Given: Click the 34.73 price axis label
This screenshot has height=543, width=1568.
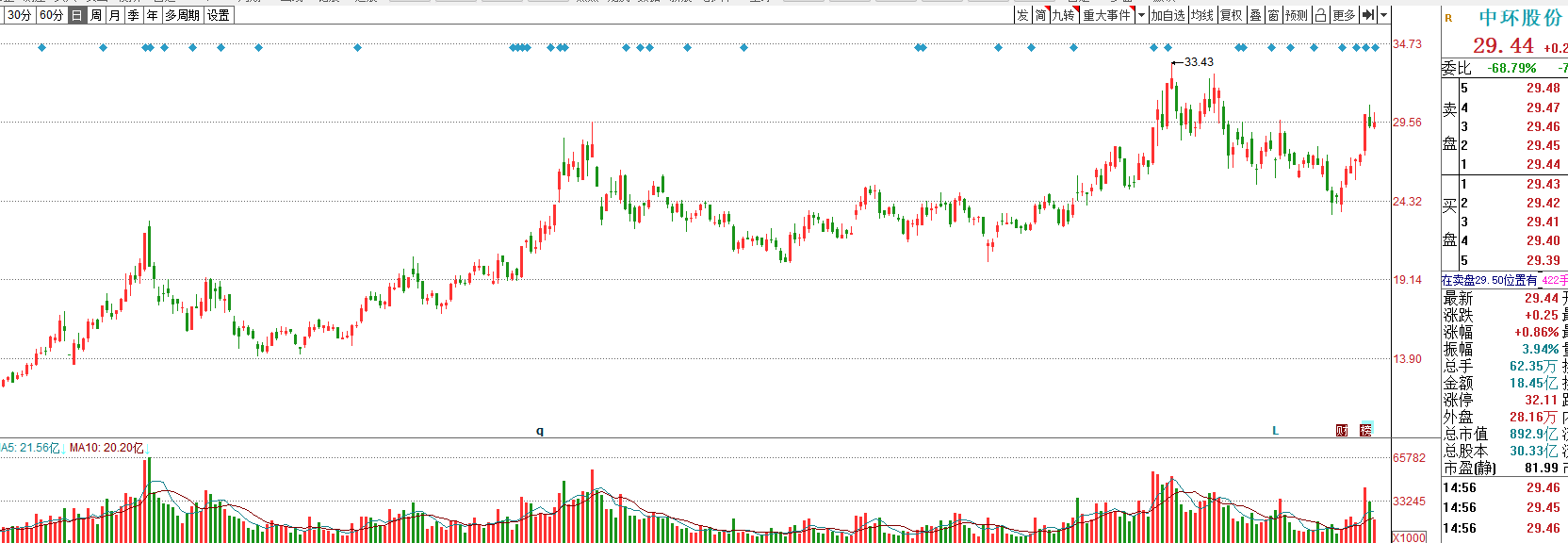Looking at the screenshot, I should point(1408,44).
